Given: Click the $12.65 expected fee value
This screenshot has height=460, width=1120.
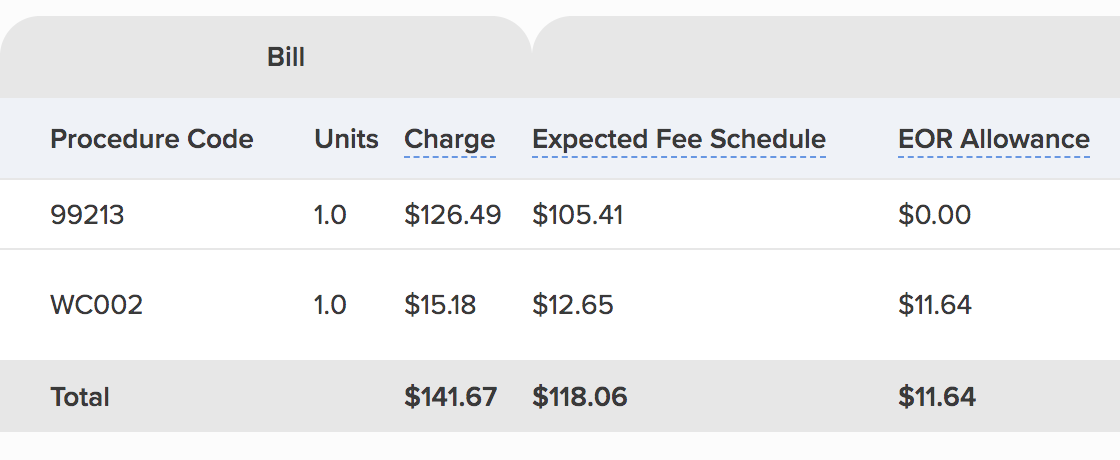Looking at the screenshot, I should [x=572, y=305].
